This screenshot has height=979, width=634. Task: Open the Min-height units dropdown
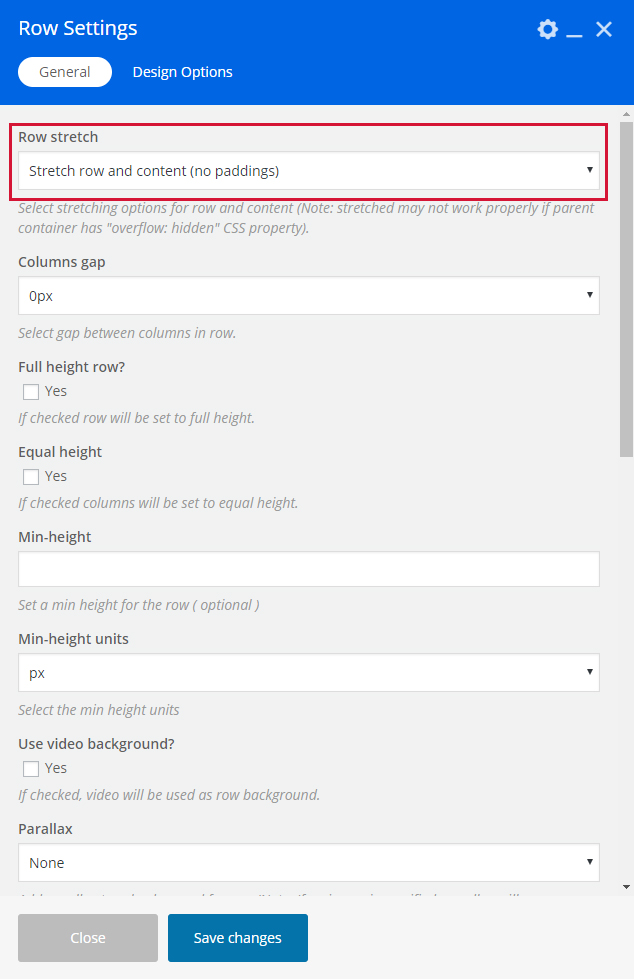[308, 673]
